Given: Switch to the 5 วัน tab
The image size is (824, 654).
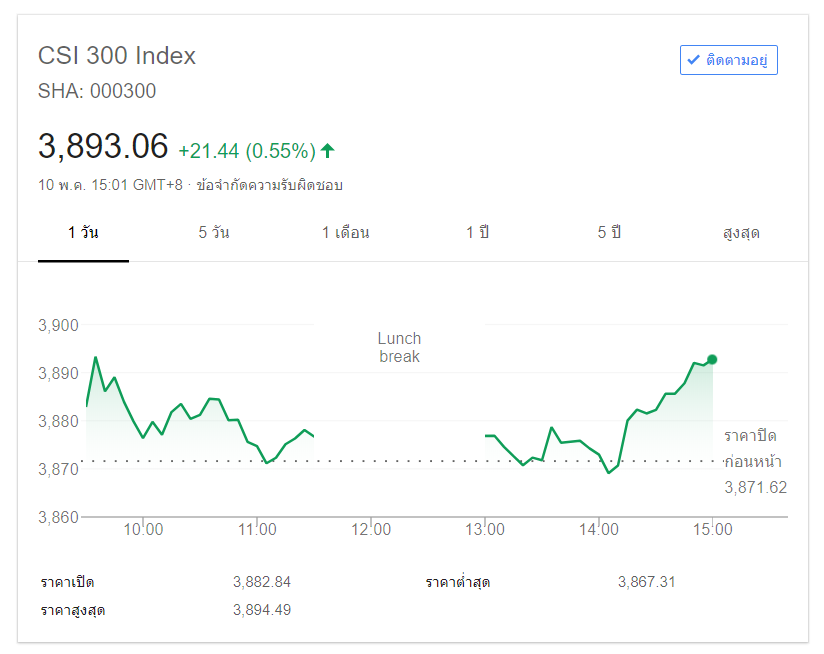Looking at the screenshot, I should click(214, 233).
